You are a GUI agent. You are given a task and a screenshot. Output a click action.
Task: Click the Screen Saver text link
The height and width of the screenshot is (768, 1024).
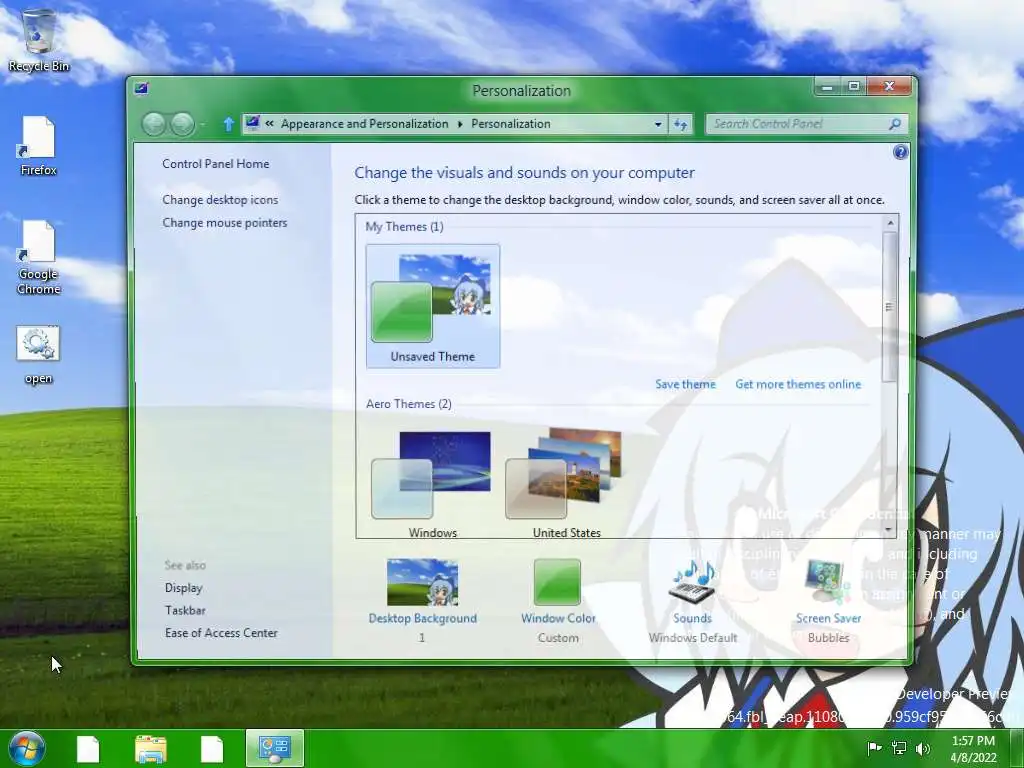pos(828,618)
